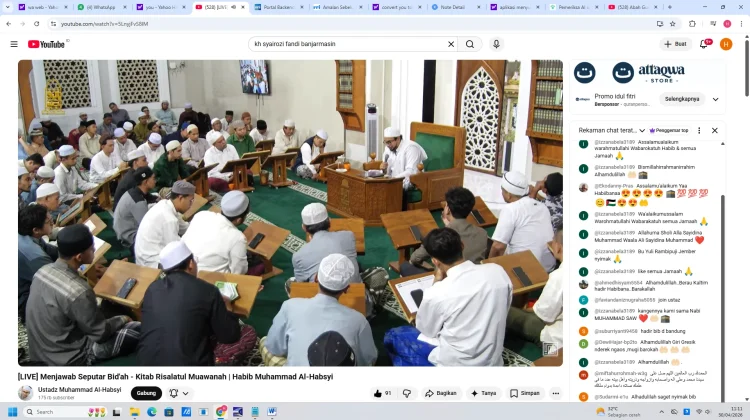Click the Bagikan share button
Viewport: 750px width, 420px height.
tap(441, 393)
